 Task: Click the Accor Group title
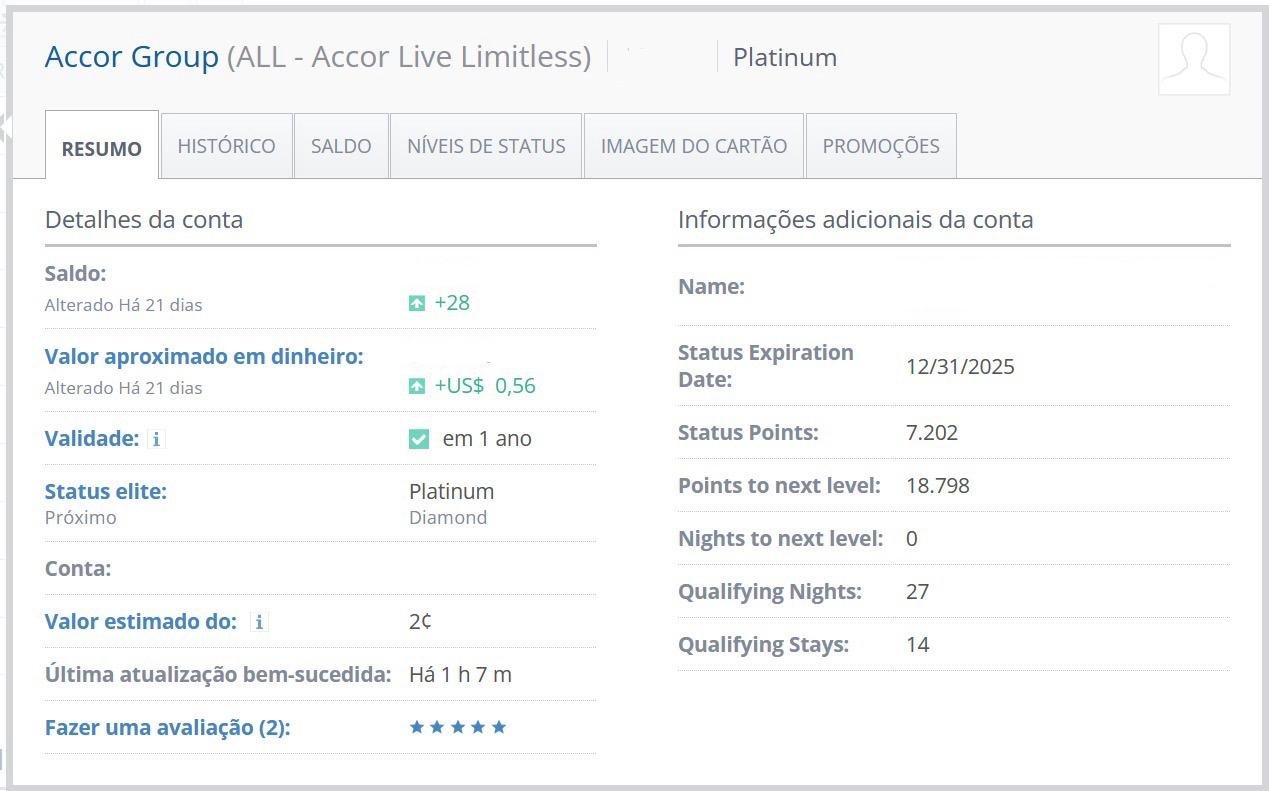(132, 57)
